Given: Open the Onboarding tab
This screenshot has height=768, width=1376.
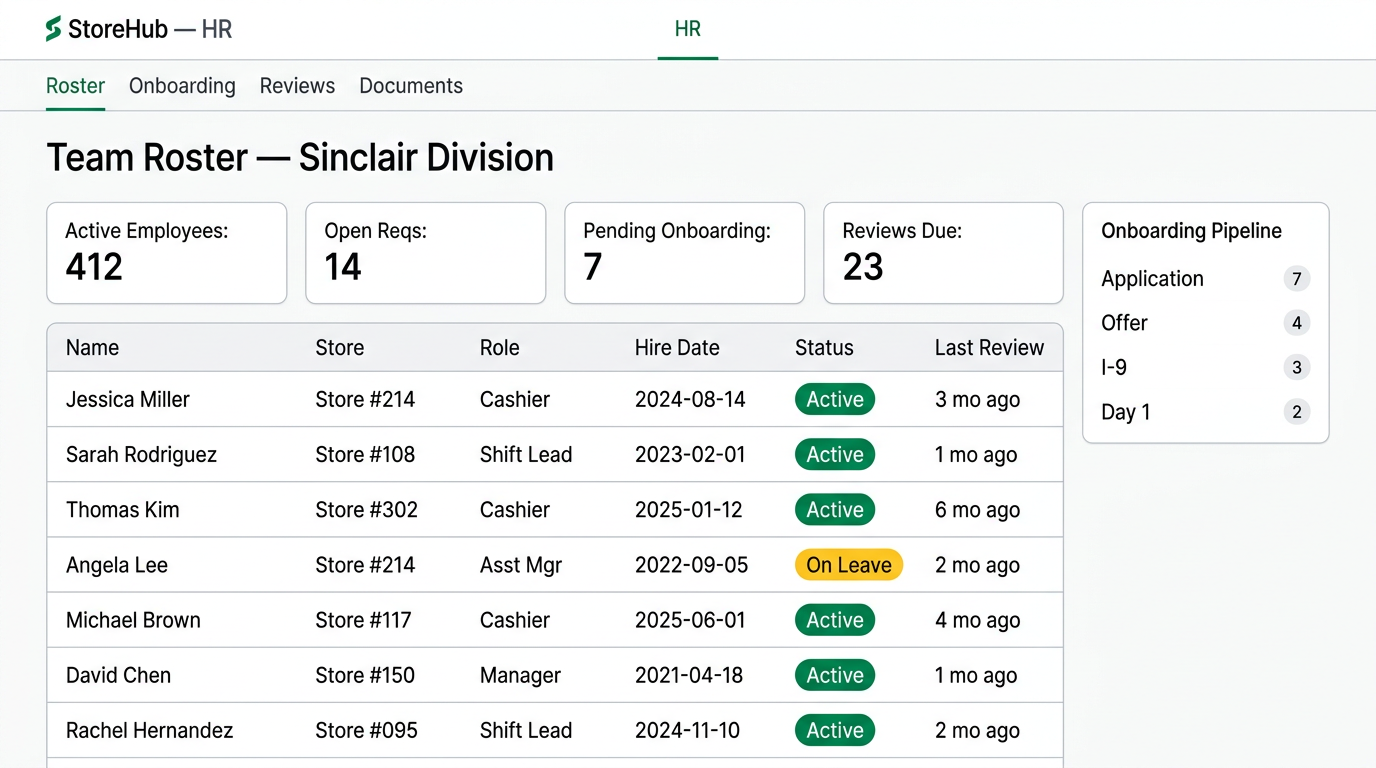Looking at the screenshot, I should [182, 86].
